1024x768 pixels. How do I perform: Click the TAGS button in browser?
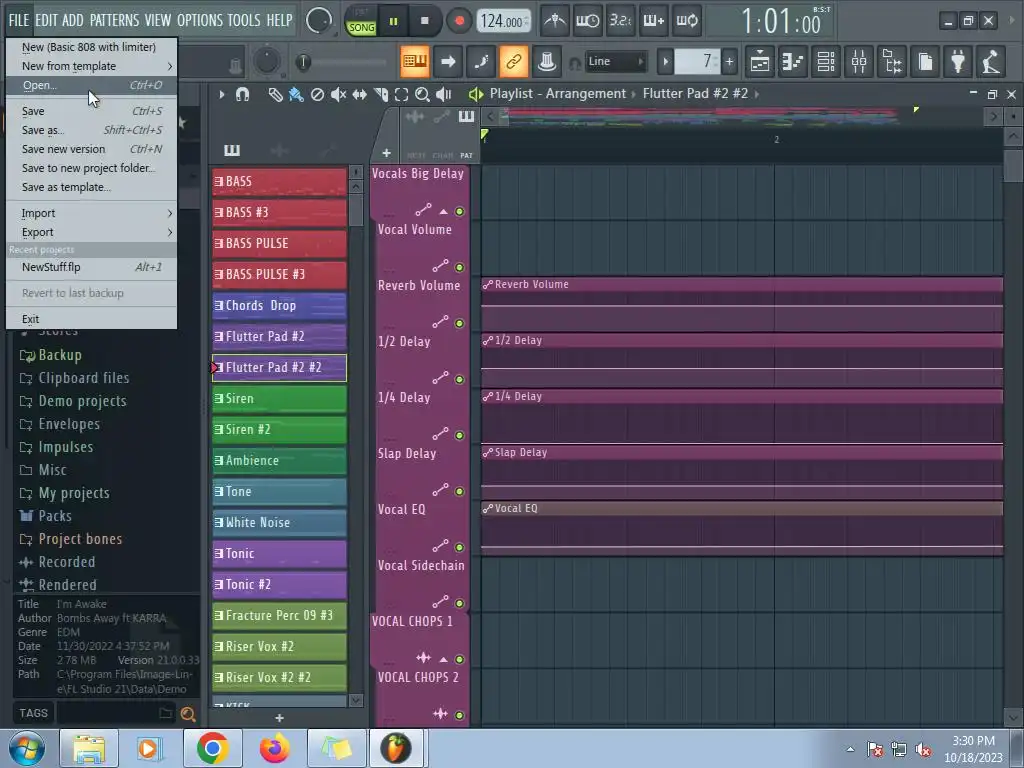(33, 713)
